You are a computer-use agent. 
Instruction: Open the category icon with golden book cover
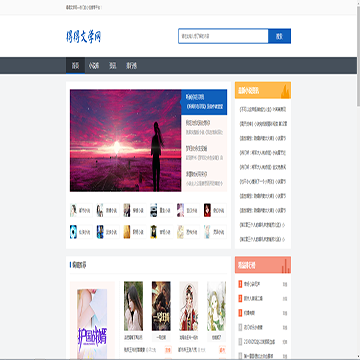pos(135,232)
